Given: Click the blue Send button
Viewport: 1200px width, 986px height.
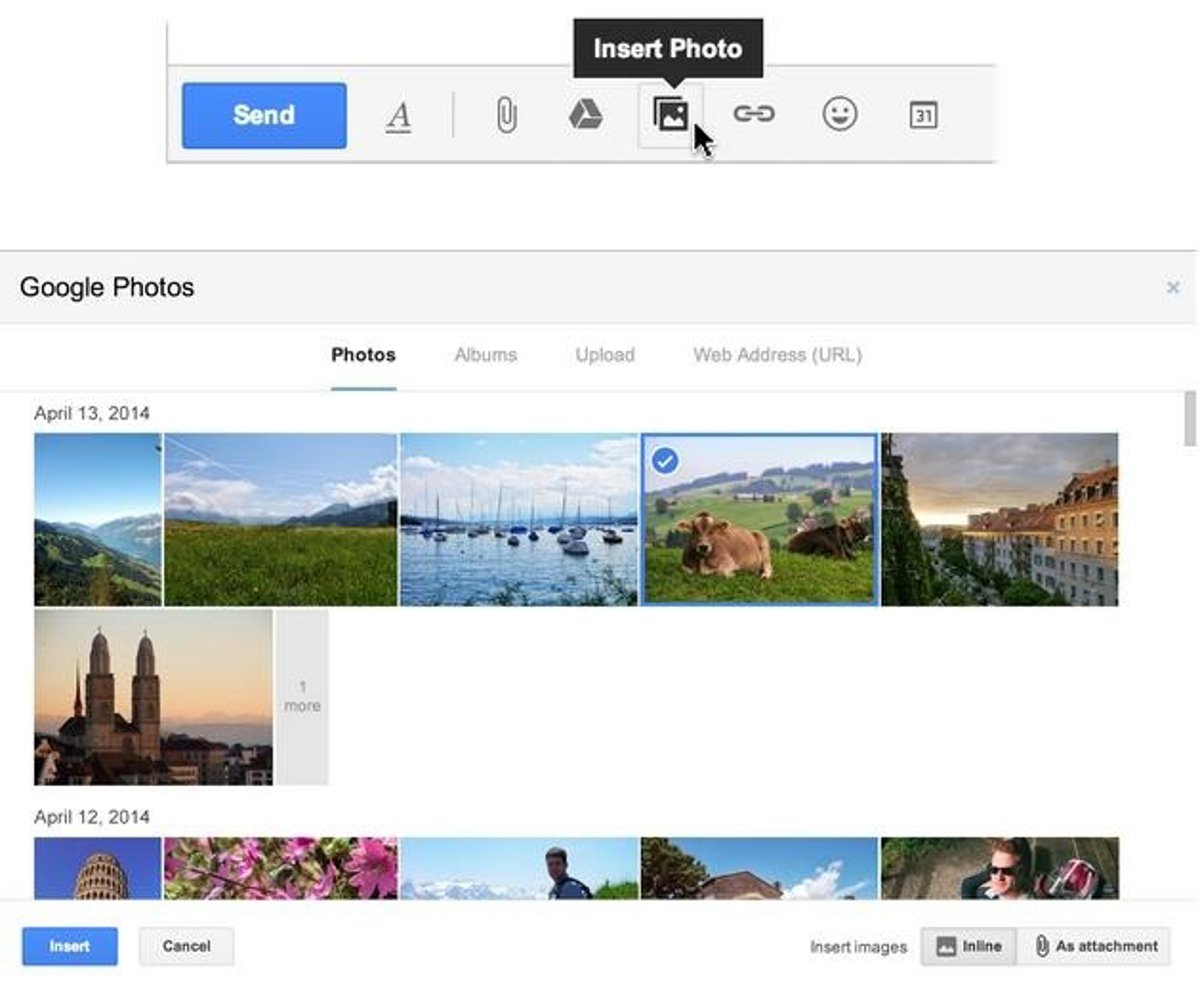Looking at the screenshot, I should tap(264, 115).
